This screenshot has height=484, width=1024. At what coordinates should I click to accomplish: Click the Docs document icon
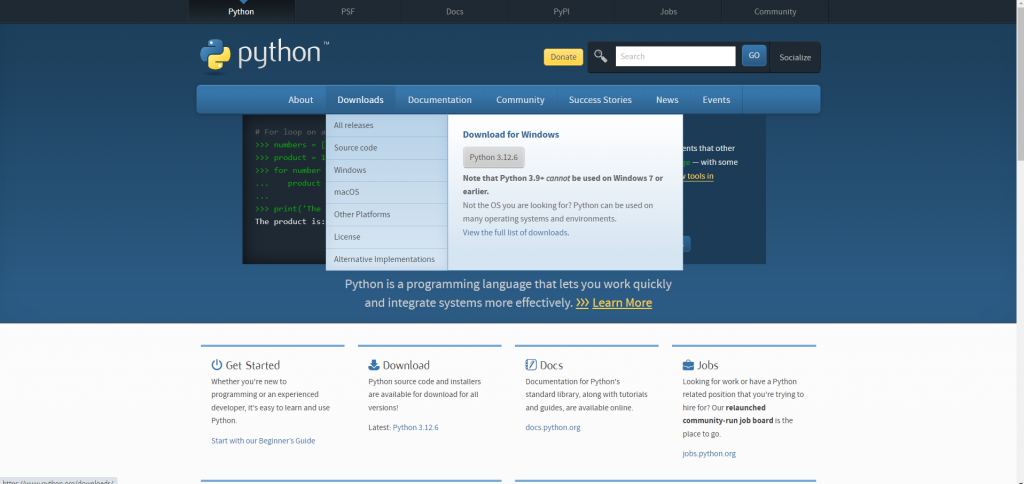[x=531, y=365]
